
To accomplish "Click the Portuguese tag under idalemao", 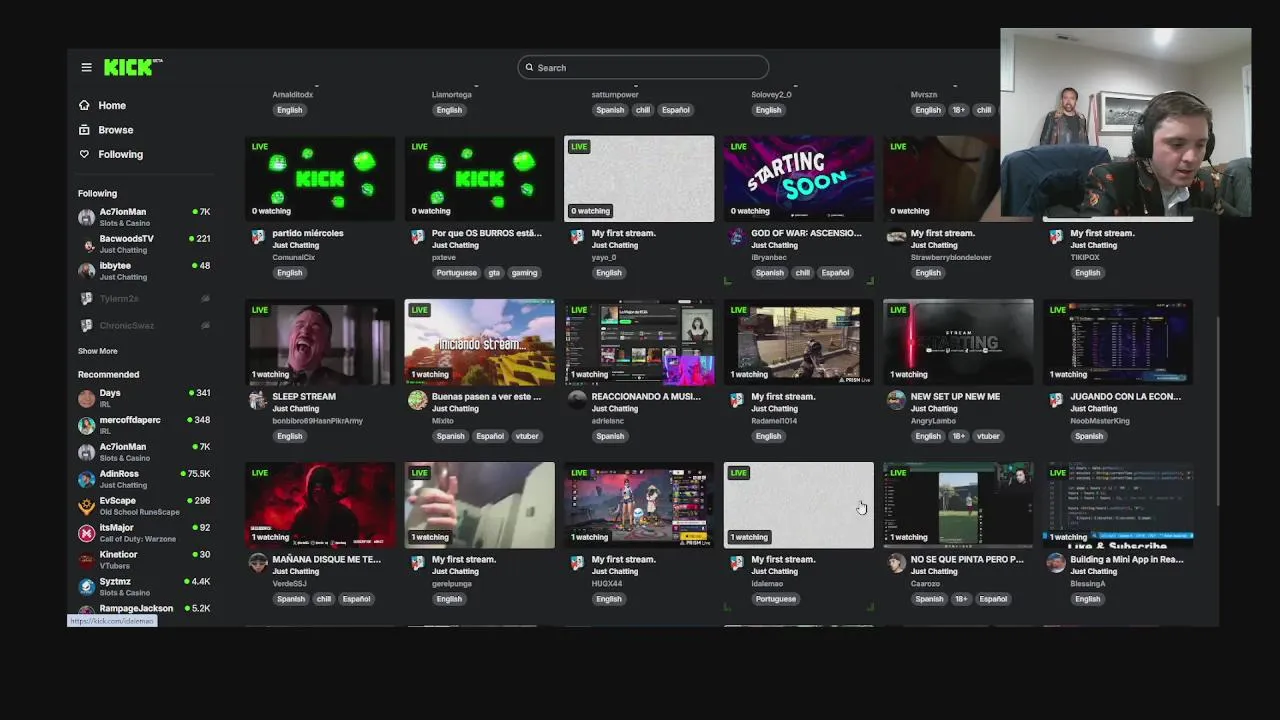I will (x=776, y=599).
